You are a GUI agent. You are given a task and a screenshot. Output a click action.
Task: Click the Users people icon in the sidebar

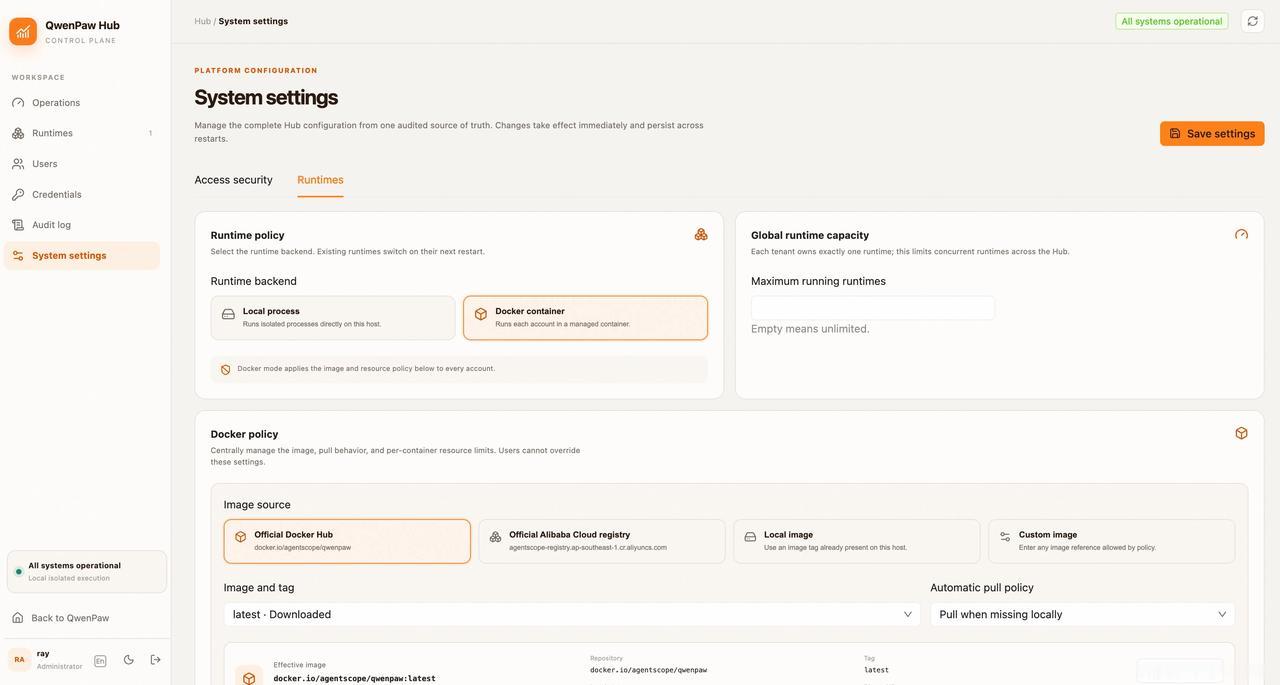pyautogui.click(x=18, y=163)
